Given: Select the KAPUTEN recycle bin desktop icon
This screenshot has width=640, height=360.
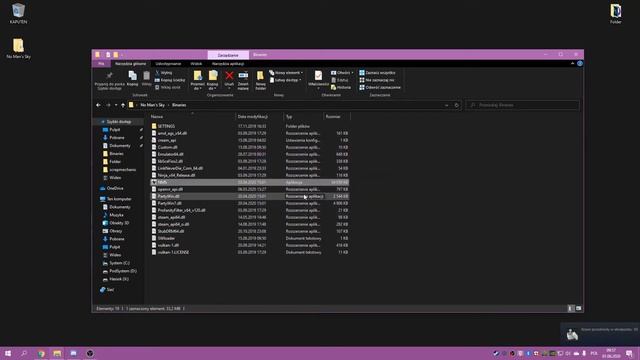Looking at the screenshot, I should pos(18,13).
